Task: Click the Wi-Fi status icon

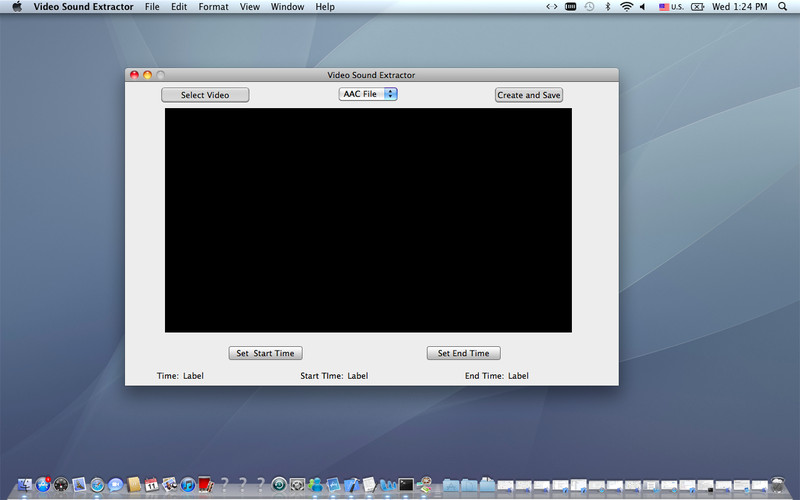Action: click(626, 7)
